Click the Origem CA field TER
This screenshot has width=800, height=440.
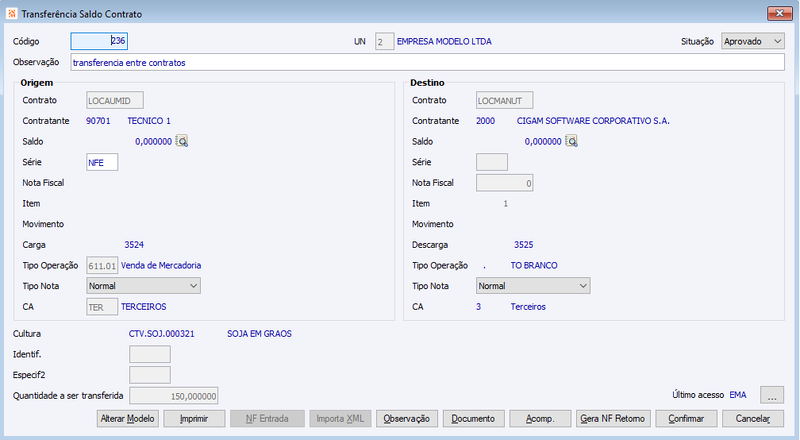[x=102, y=307]
